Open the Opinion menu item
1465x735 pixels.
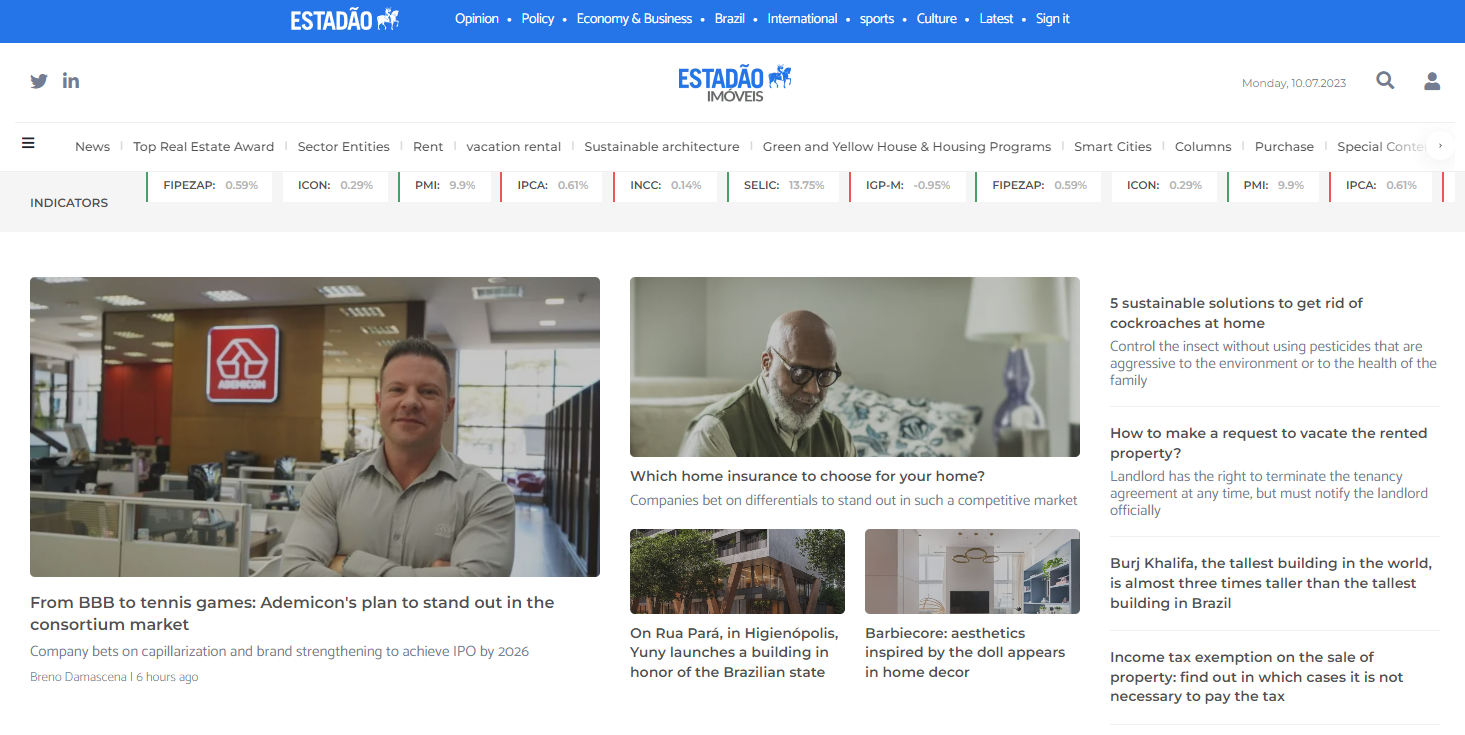(x=477, y=18)
